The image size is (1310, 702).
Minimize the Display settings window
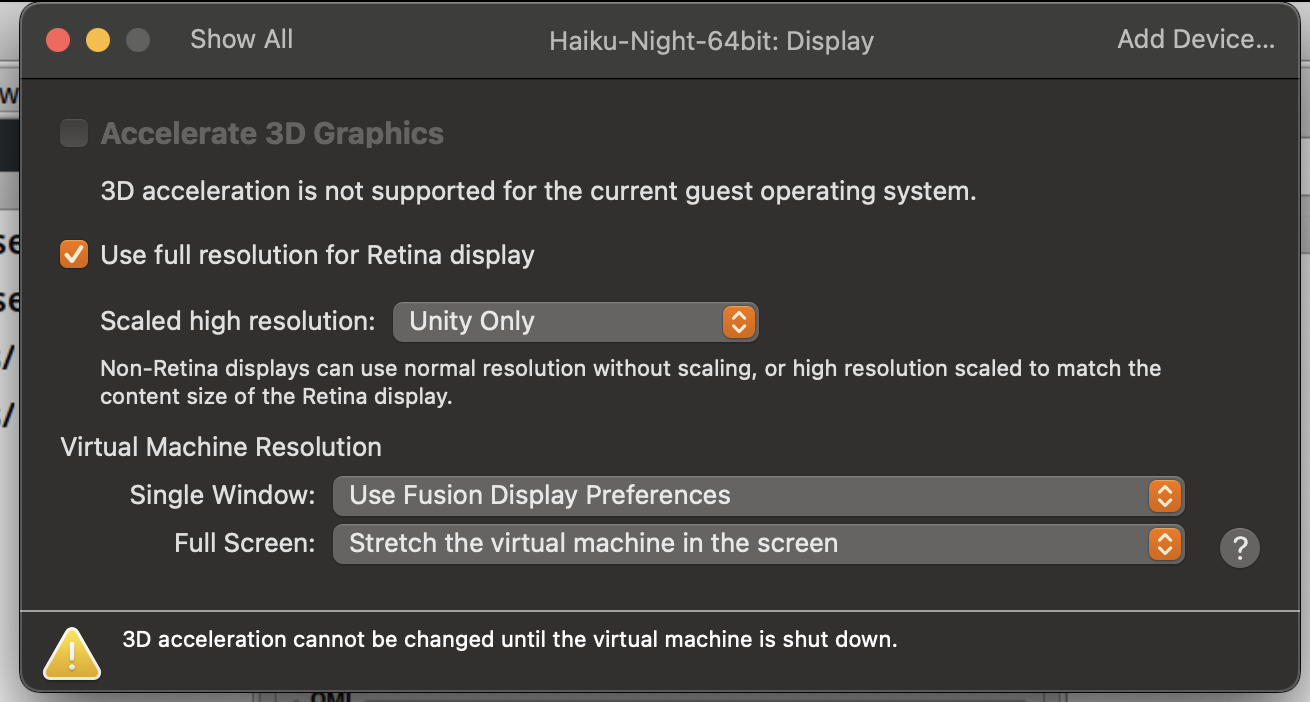[98, 40]
